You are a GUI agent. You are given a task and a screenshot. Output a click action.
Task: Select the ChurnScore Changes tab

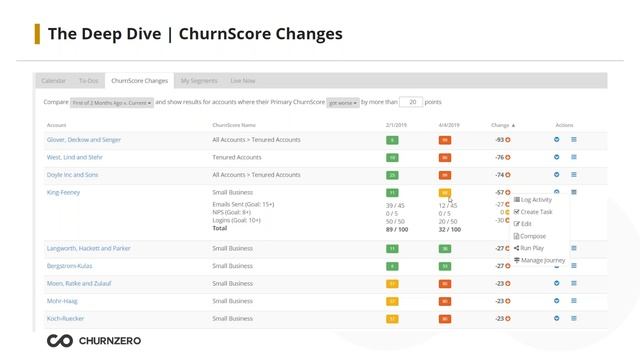coord(140,81)
